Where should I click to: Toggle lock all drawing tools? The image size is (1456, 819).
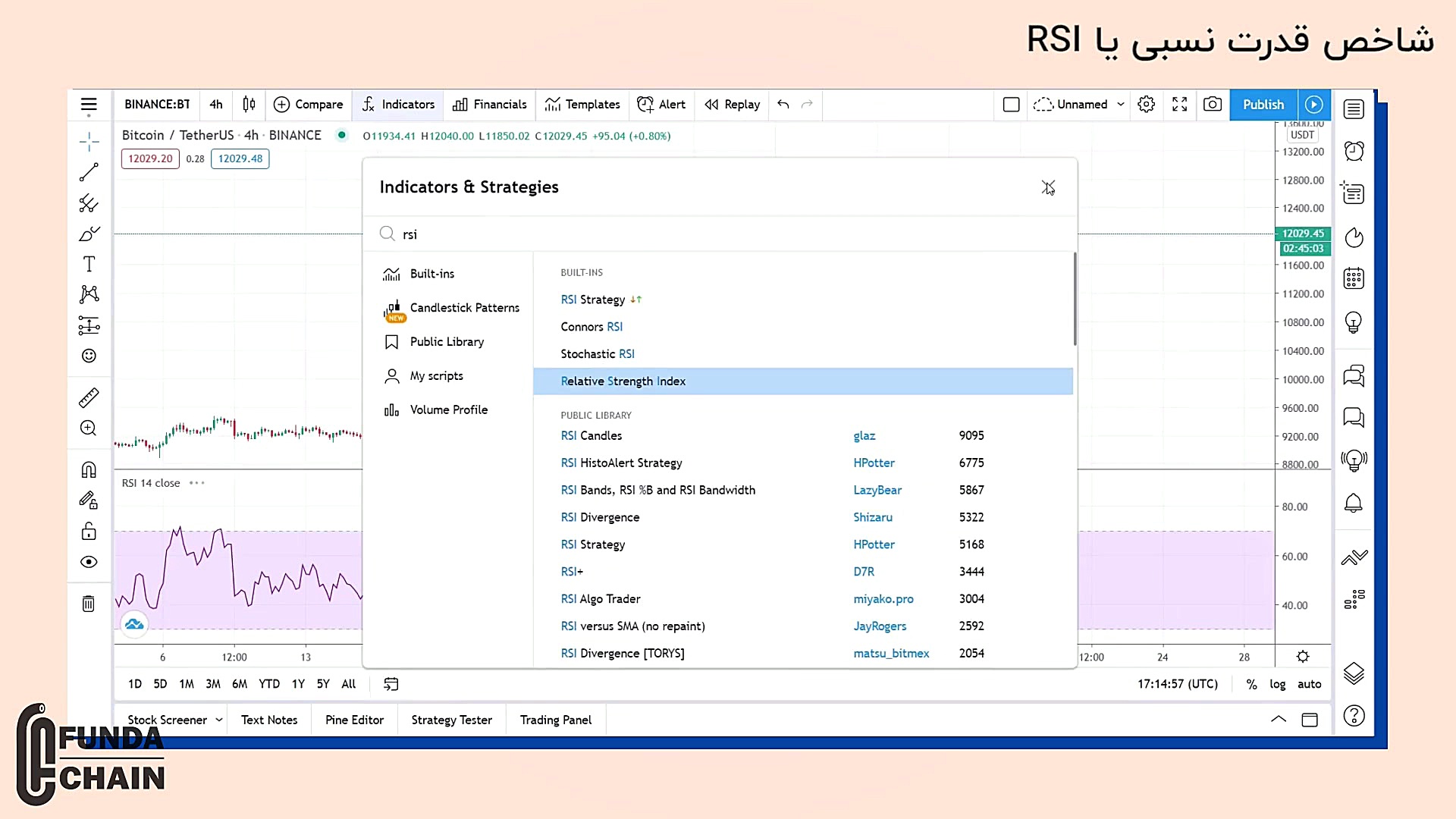(x=89, y=531)
